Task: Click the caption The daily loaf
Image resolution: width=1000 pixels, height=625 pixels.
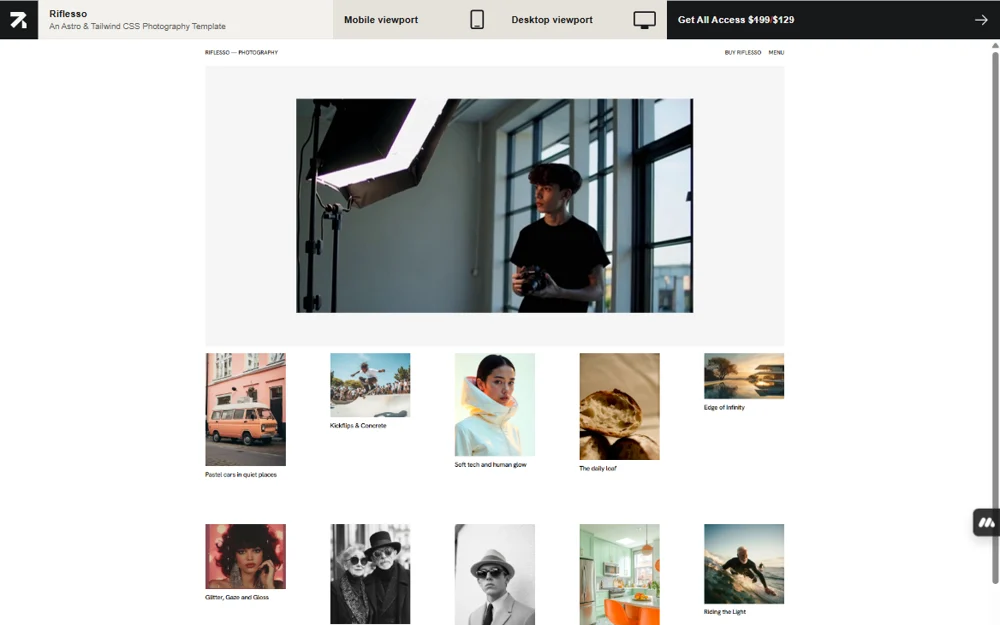Action: 598,468
